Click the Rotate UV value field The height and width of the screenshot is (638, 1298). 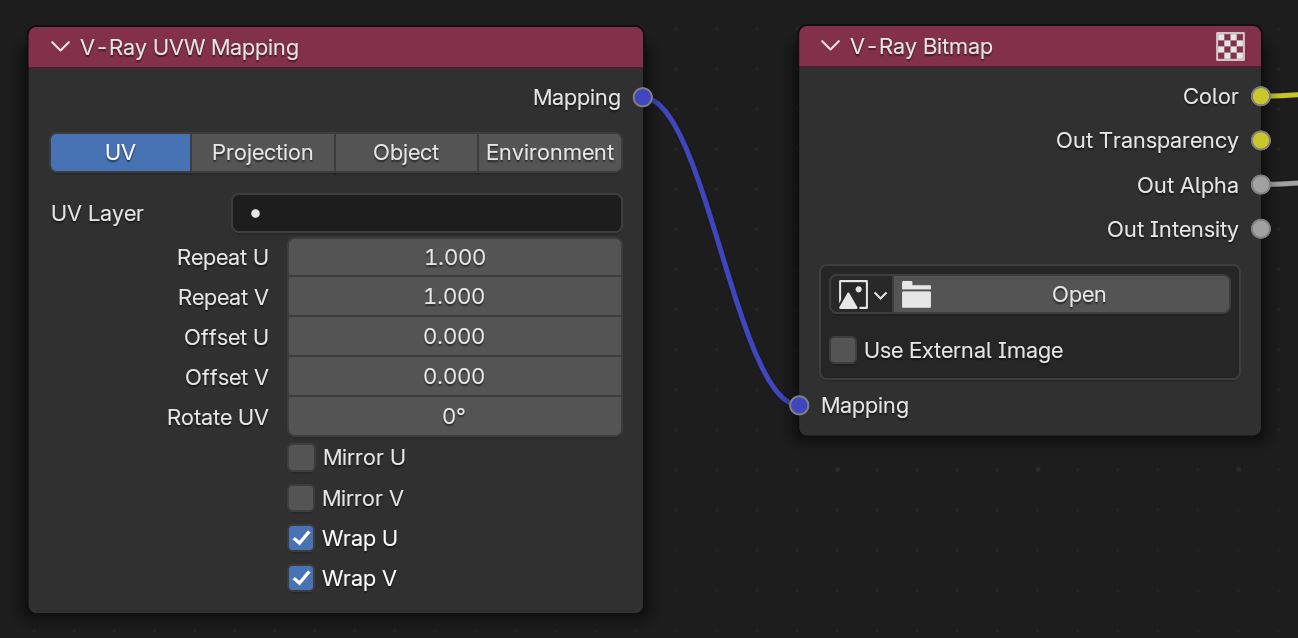click(455, 417)
